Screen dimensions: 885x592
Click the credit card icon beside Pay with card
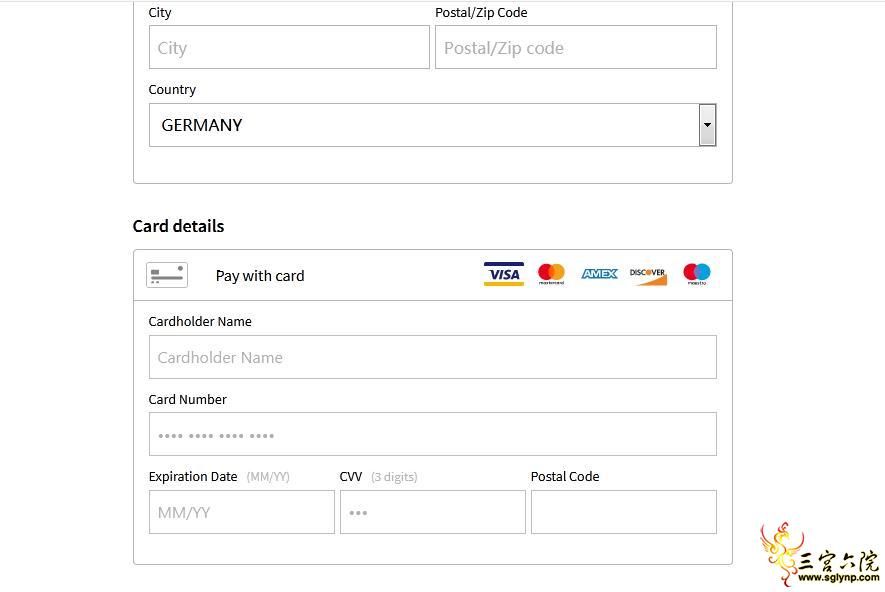pyautogui.click(x=167, y=275)
